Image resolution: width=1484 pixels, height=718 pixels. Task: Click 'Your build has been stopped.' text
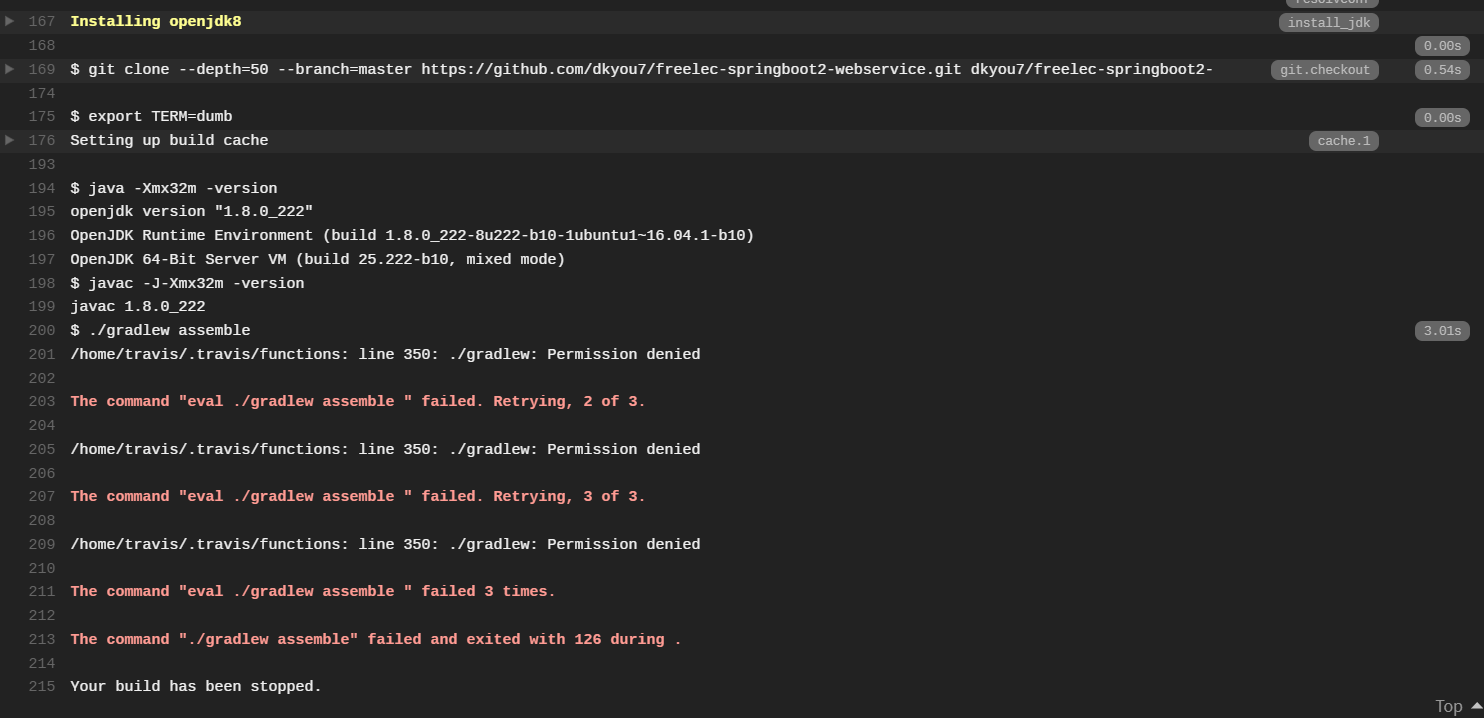pyautogui.click(x=196, y=686)
